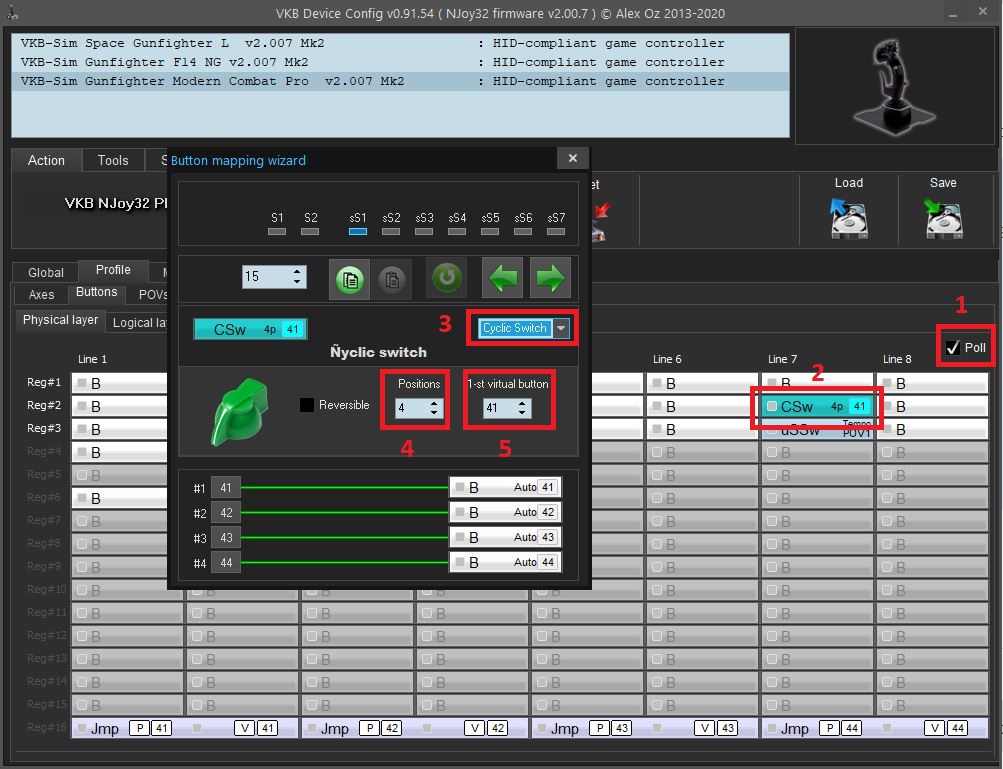Screen dimensions: 1003x769
Task: Click the CSw 4p 41 button in wizard
Action: coord(250,329)
